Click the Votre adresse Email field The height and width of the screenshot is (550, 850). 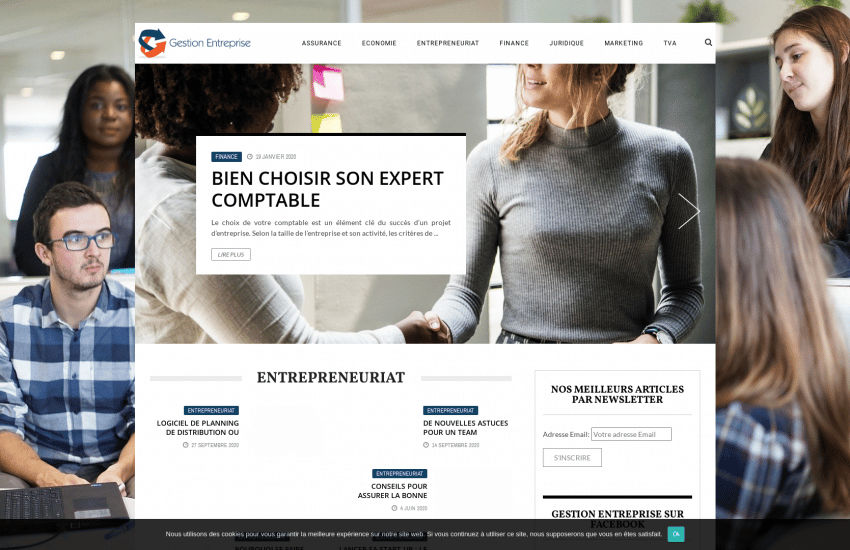(631, 434)
